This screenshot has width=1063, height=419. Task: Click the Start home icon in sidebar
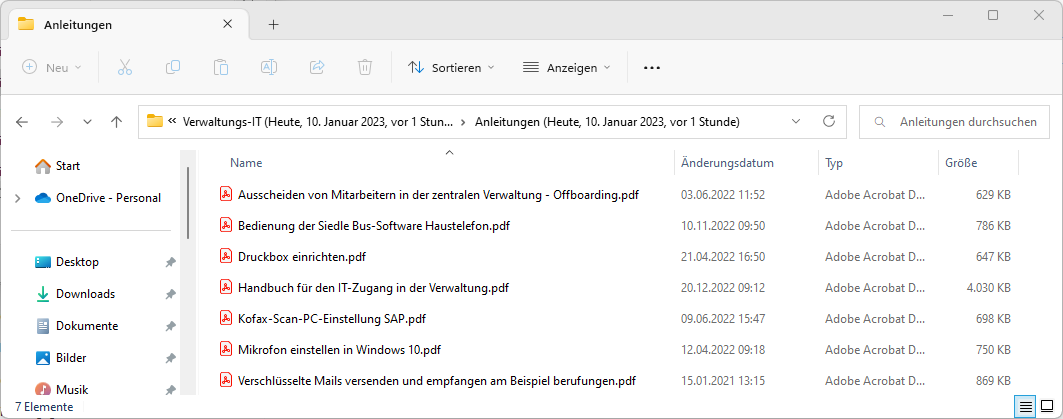click(x=43, y=165)
